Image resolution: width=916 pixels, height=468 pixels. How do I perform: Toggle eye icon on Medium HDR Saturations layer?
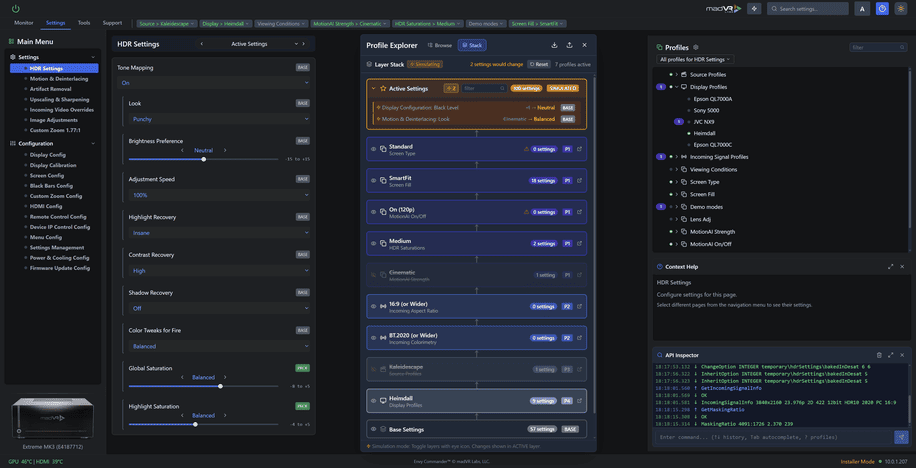[x=373, y=243]
